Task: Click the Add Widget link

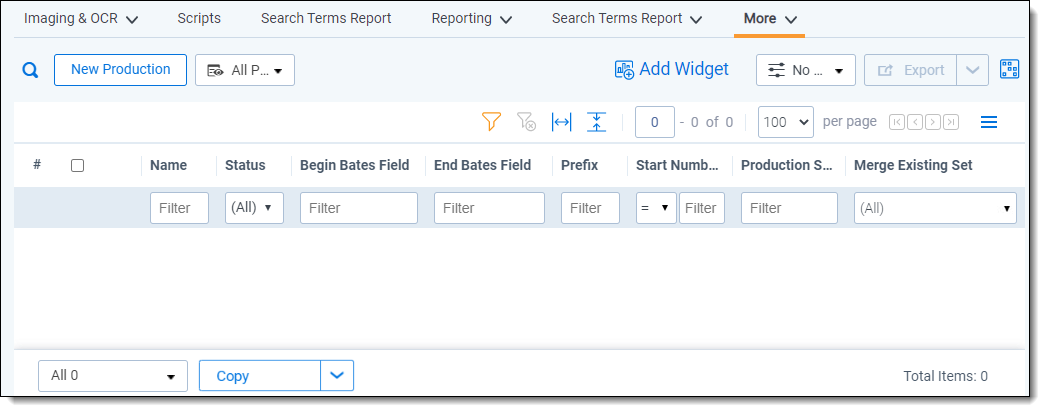Action: pos(672,70)
